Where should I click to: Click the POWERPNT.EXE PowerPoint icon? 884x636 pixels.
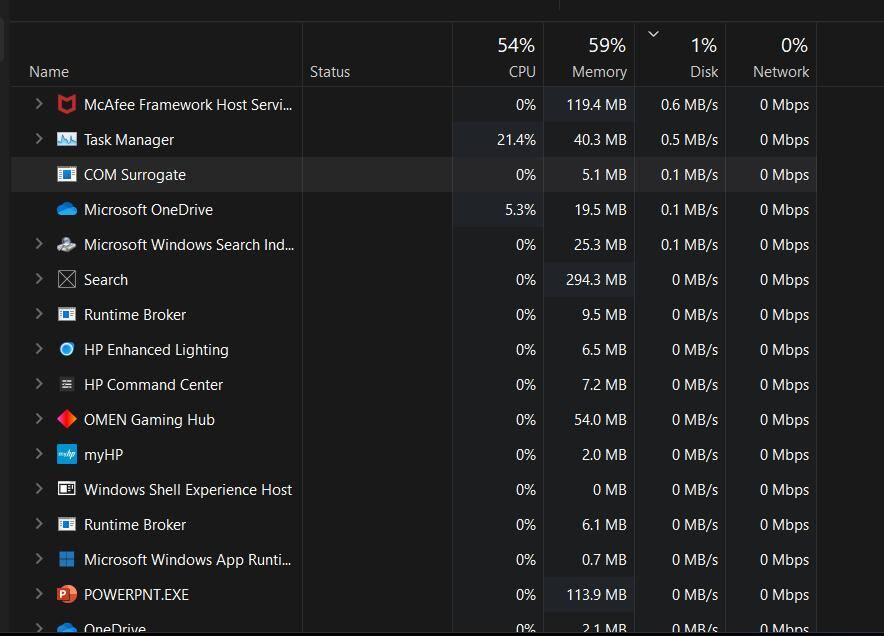point(67,595)
